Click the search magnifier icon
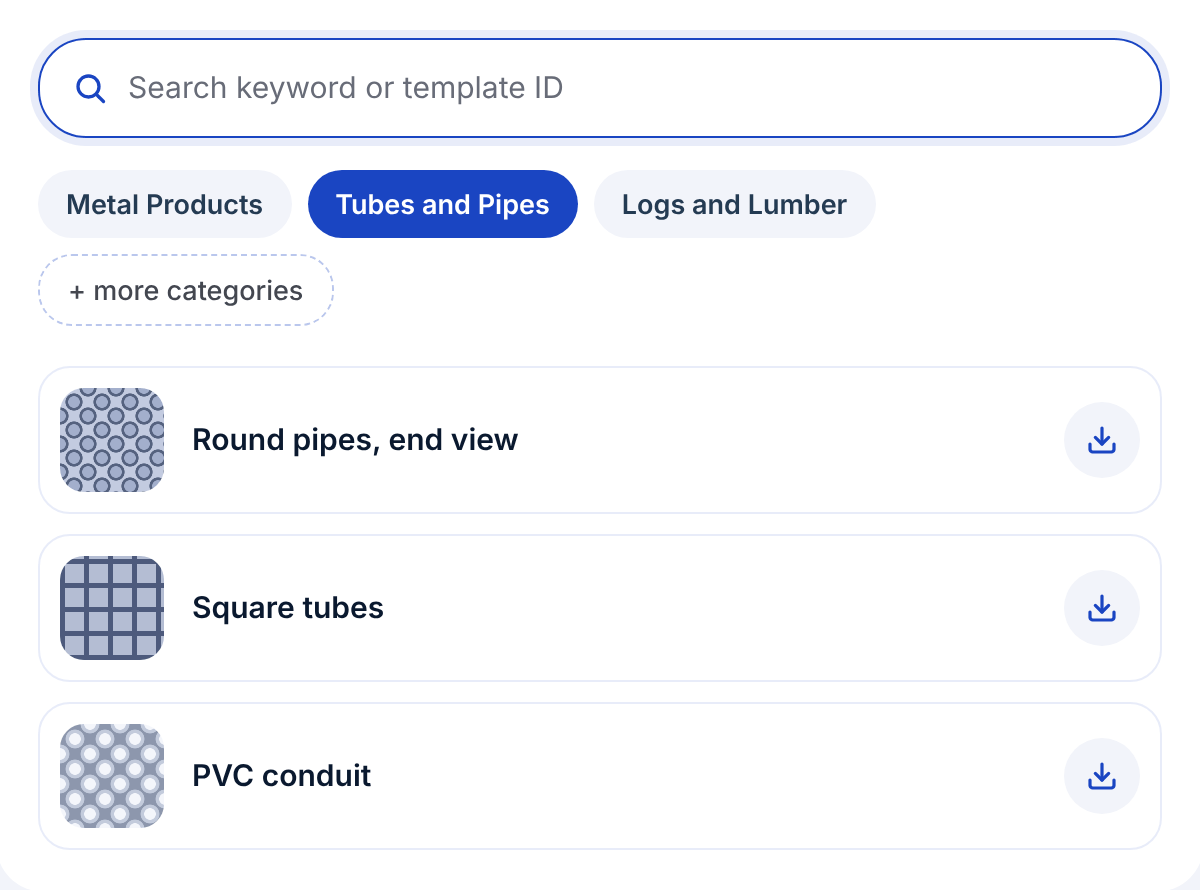 [x=91, y=88]
